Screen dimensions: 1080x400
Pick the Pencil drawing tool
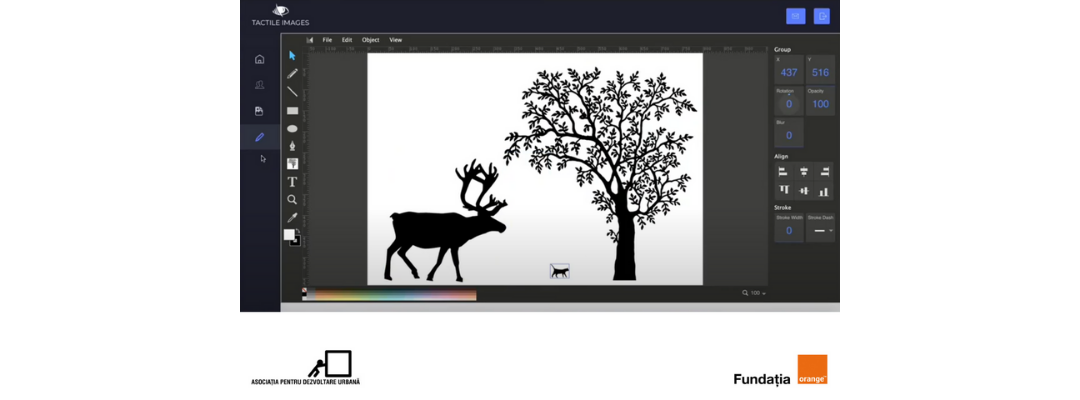[x=292, y=74]
